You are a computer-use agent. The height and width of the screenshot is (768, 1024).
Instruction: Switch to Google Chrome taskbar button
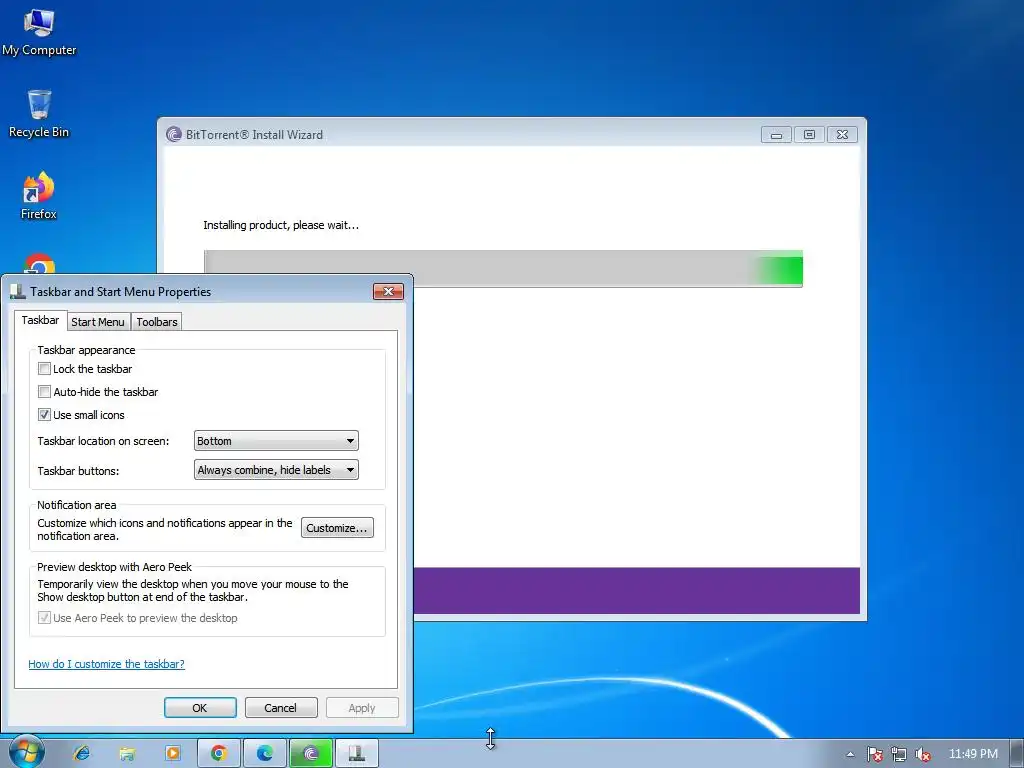click(219, 754)
